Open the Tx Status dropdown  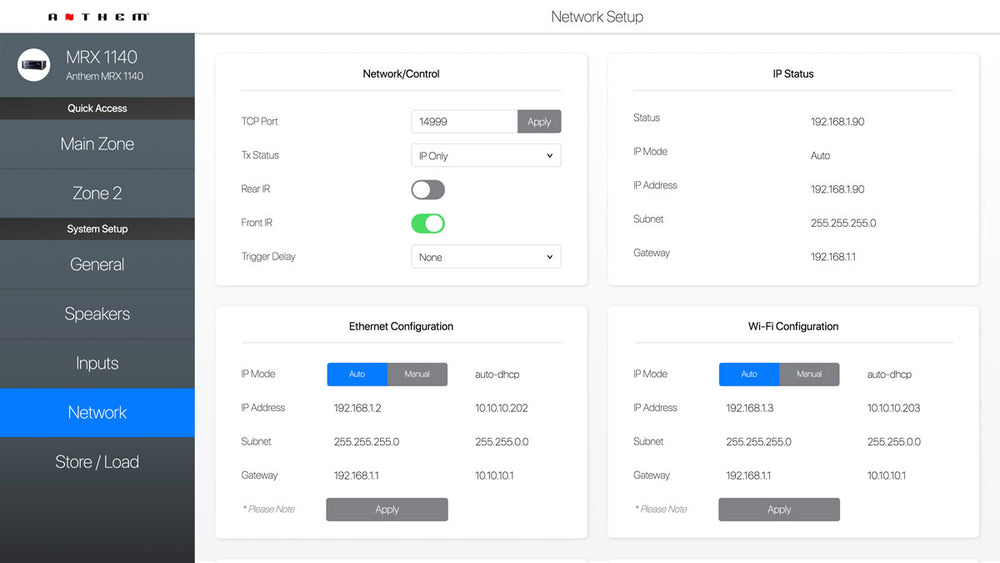coord(485,156)
